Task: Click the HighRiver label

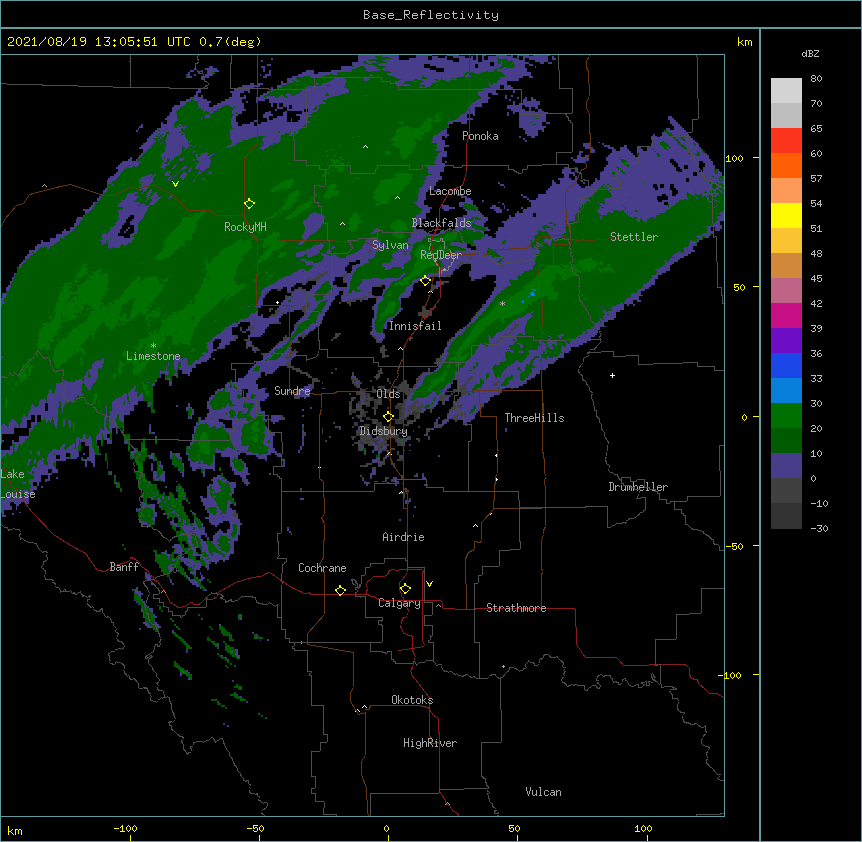Action: coord(430,743)
